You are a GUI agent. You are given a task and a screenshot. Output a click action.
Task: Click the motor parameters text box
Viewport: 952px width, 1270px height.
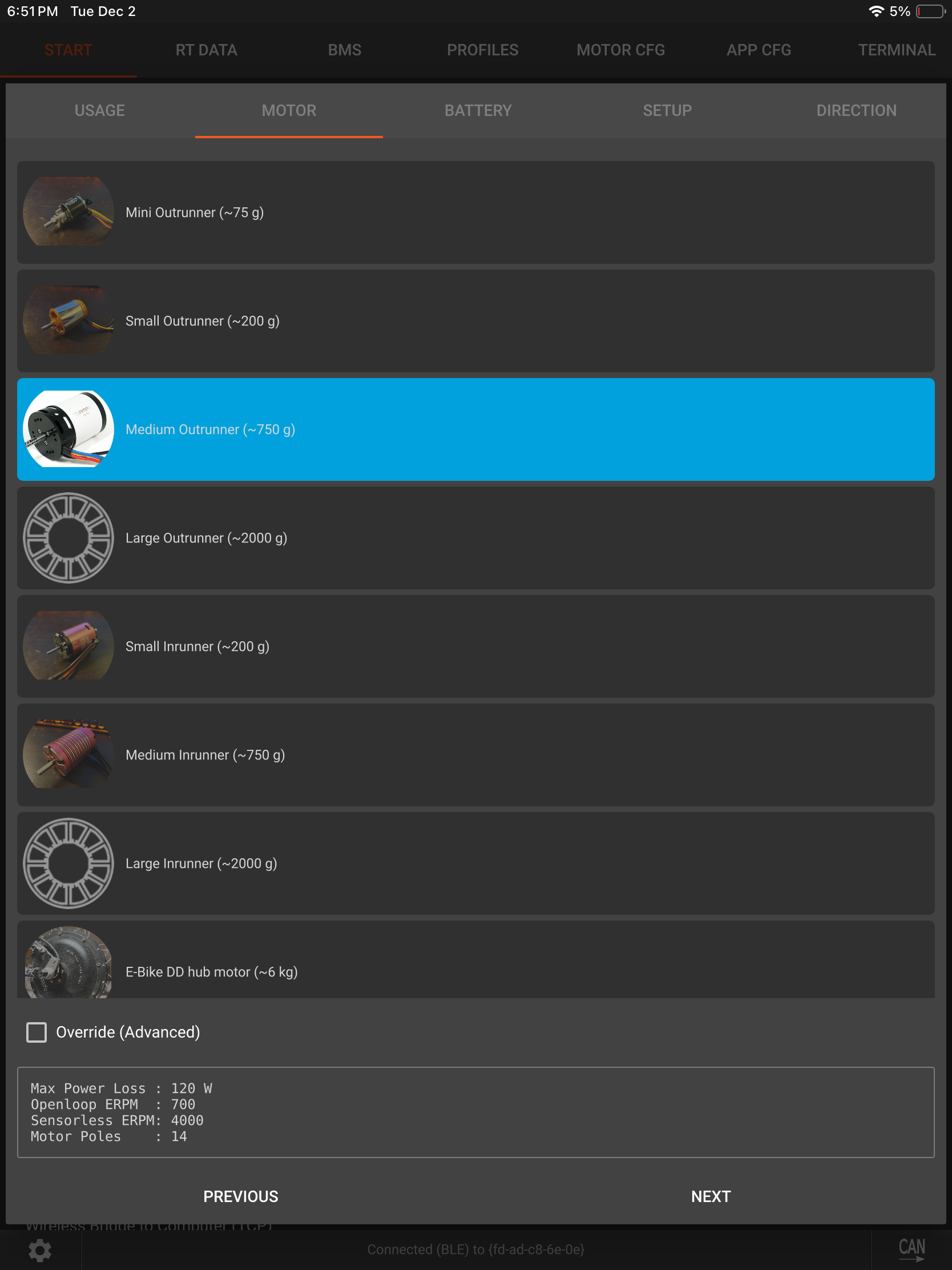click(475, 1112)
